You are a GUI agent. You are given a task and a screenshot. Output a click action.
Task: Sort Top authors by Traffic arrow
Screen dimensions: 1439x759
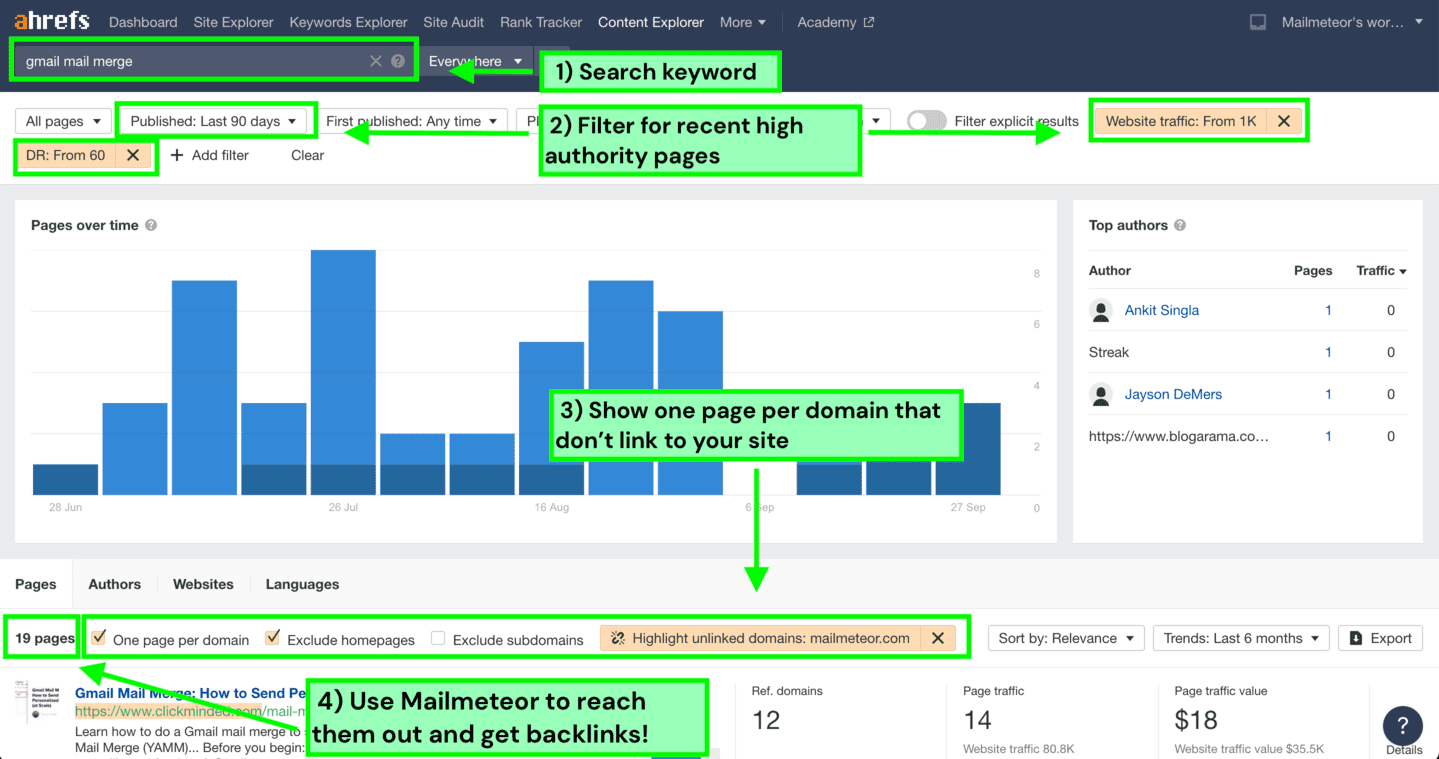[1402, 271]
